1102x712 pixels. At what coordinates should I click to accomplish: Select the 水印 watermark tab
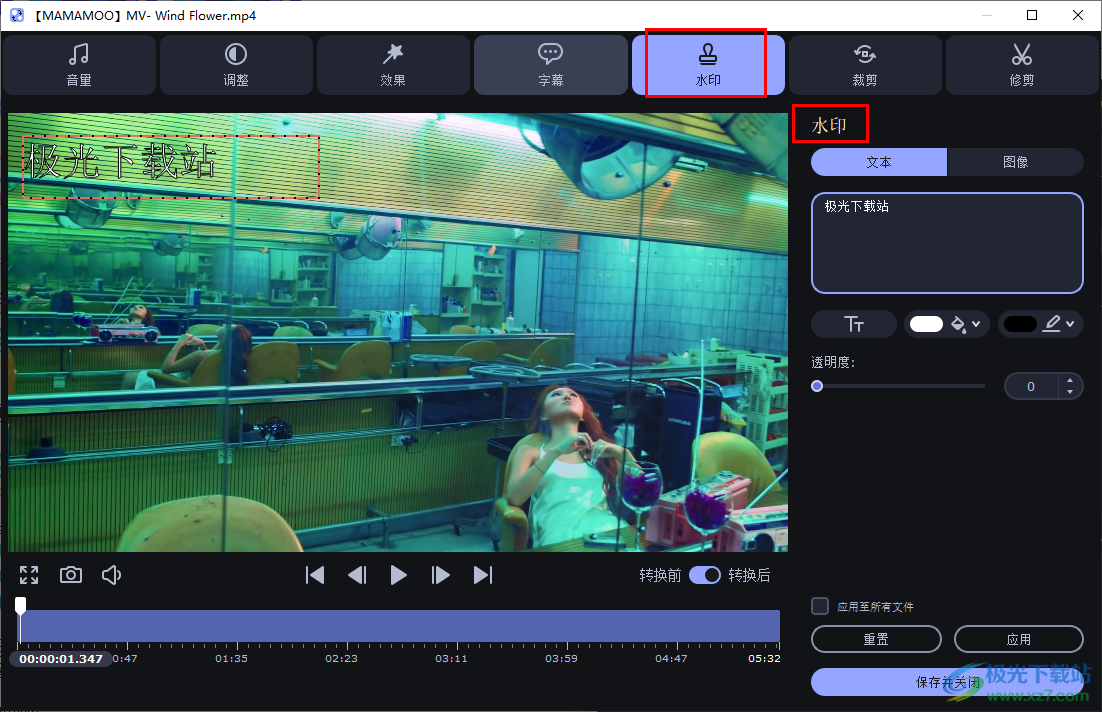pos(708,65)
